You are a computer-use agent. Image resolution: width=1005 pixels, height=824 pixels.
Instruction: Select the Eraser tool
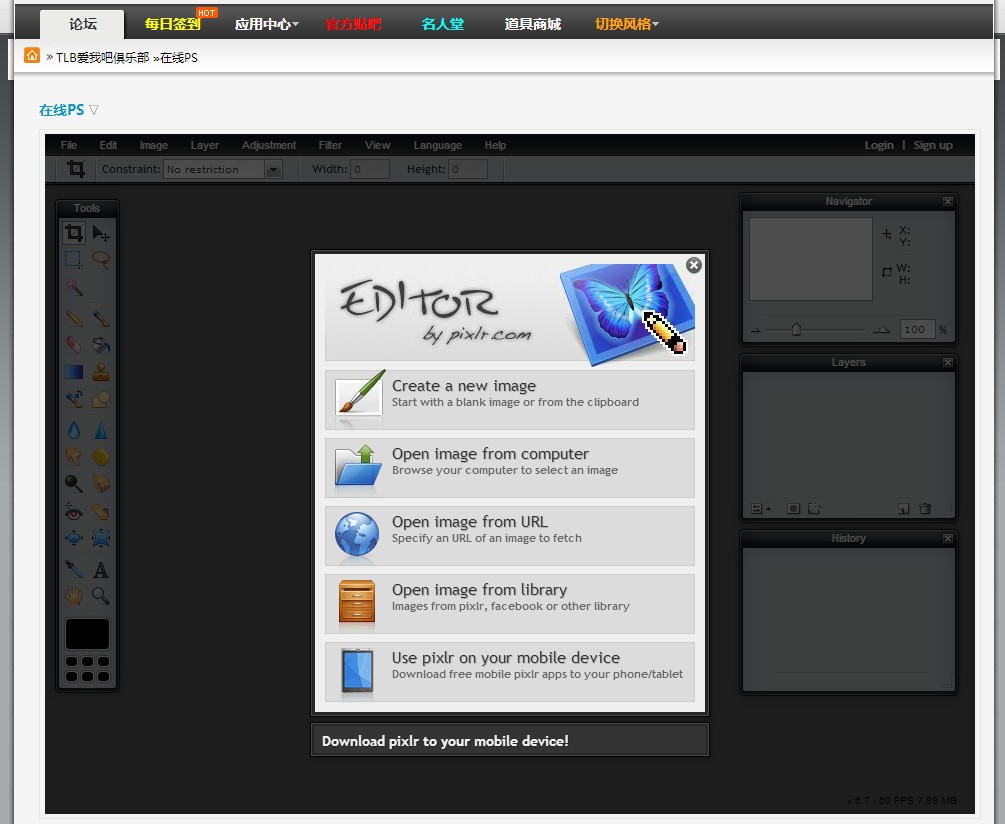(74, 345)
